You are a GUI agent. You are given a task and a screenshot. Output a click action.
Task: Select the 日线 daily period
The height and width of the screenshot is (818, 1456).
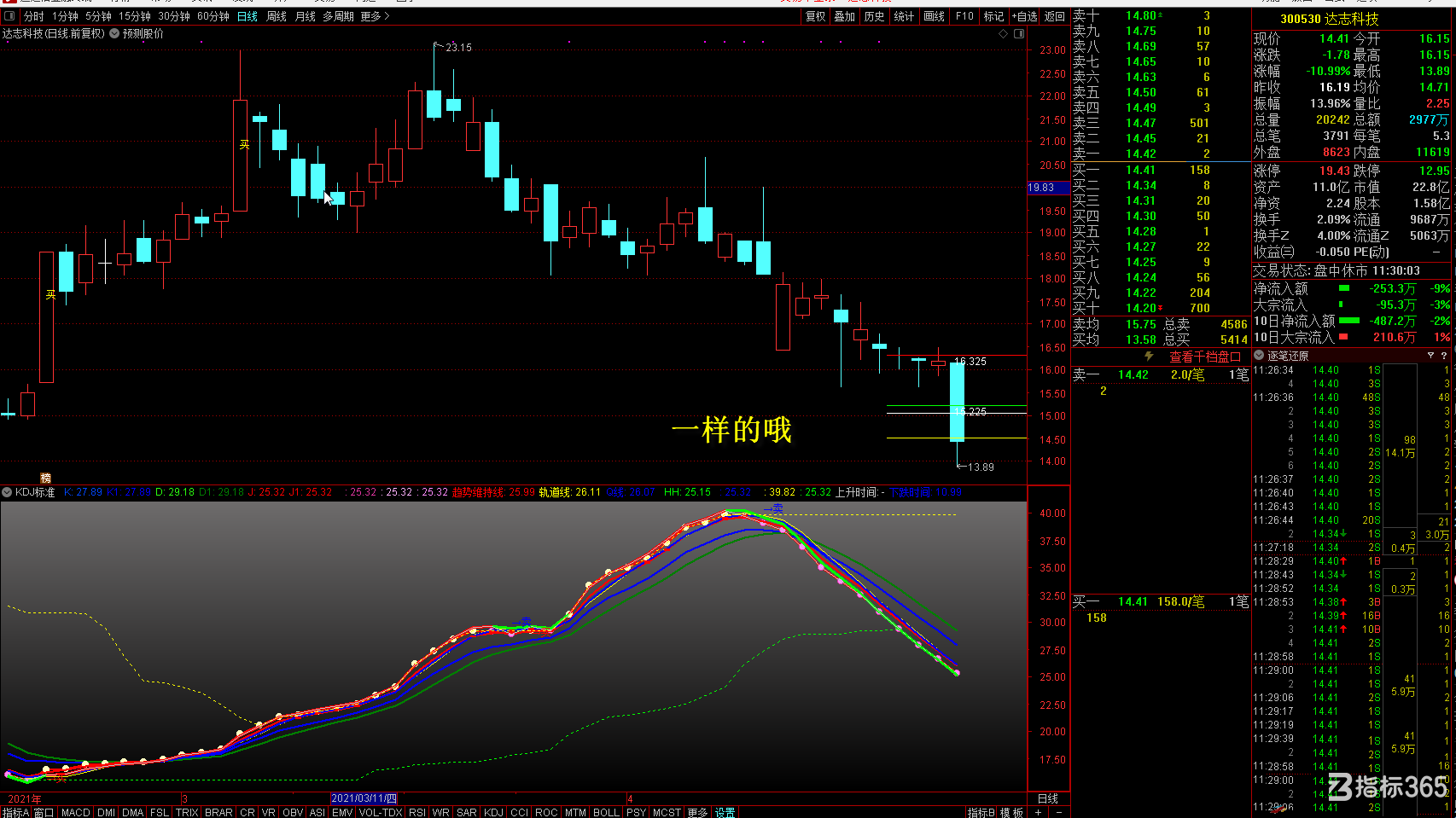(x=248, y=16)
